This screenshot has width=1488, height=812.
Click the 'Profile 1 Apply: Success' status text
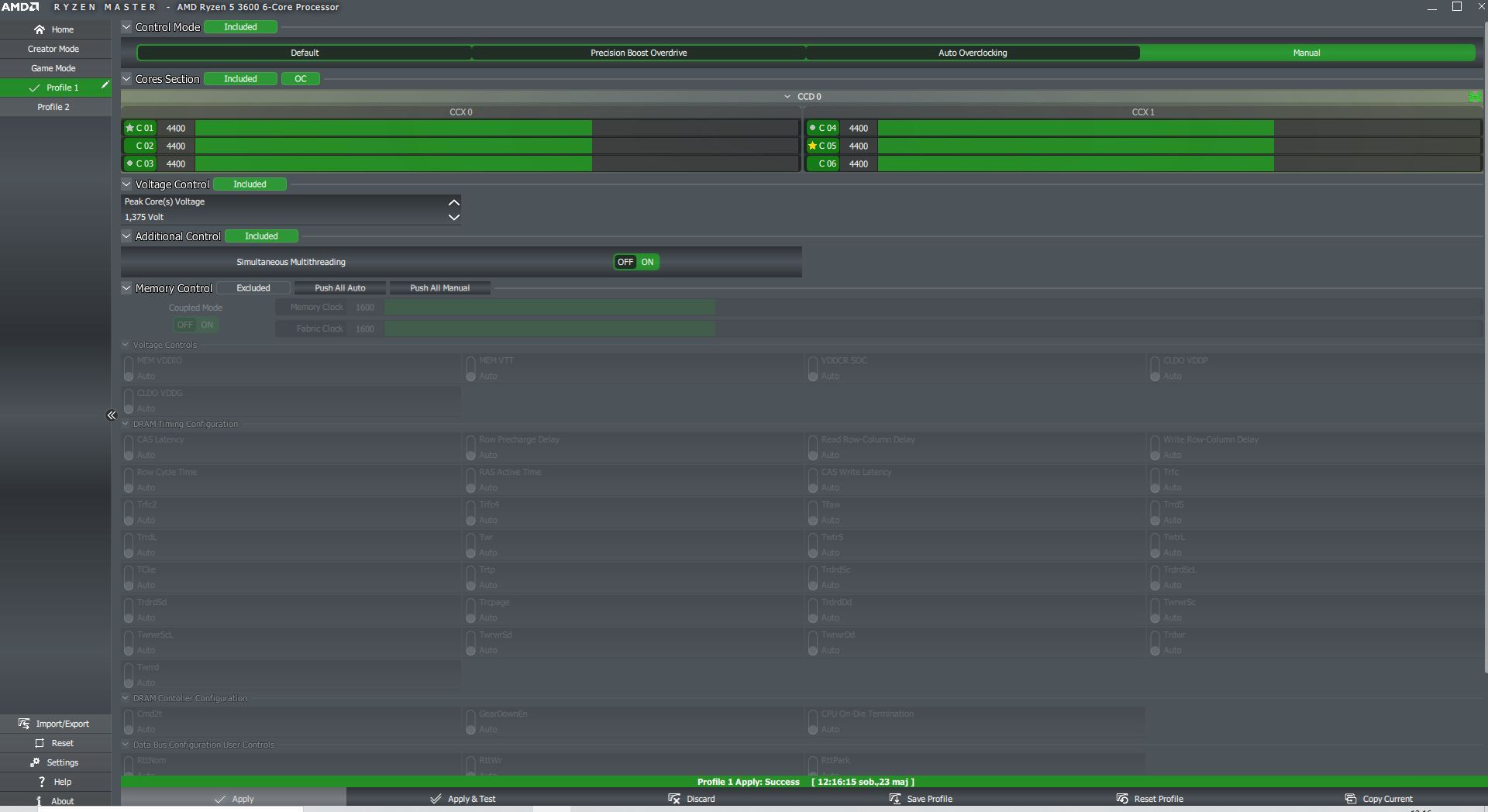pos(748,782)
